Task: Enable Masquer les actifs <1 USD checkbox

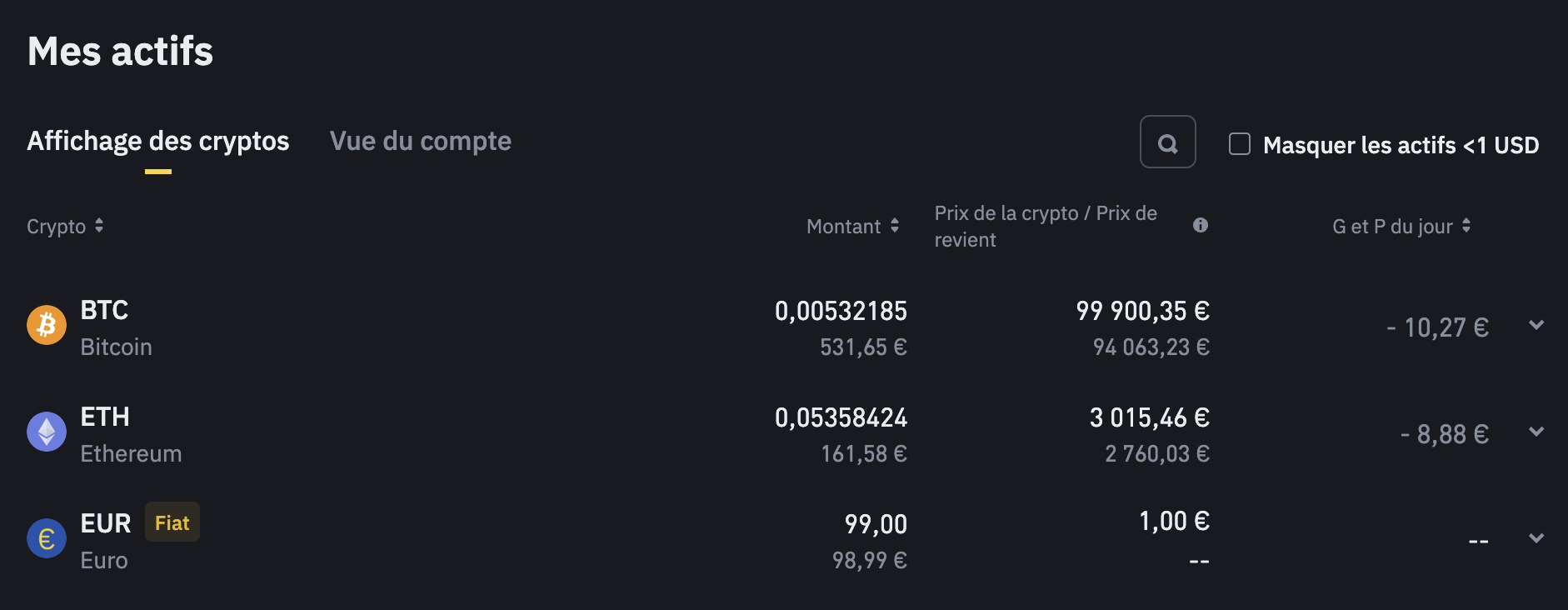Action: click(x=1240, y=144)
